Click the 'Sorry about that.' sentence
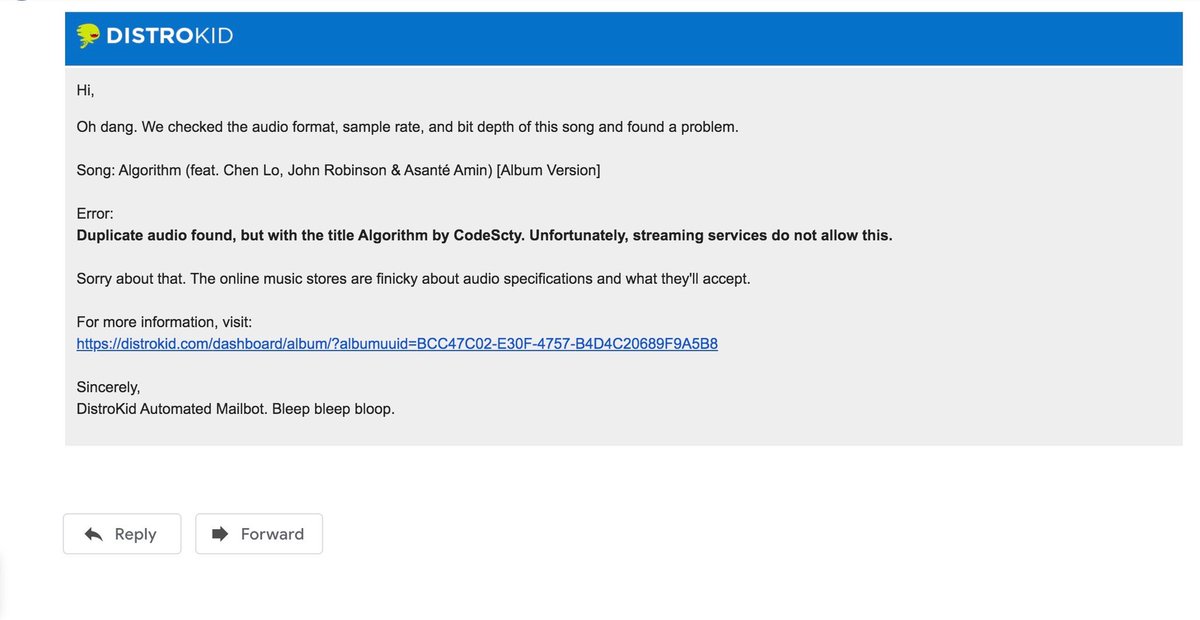 pos(413,278)
